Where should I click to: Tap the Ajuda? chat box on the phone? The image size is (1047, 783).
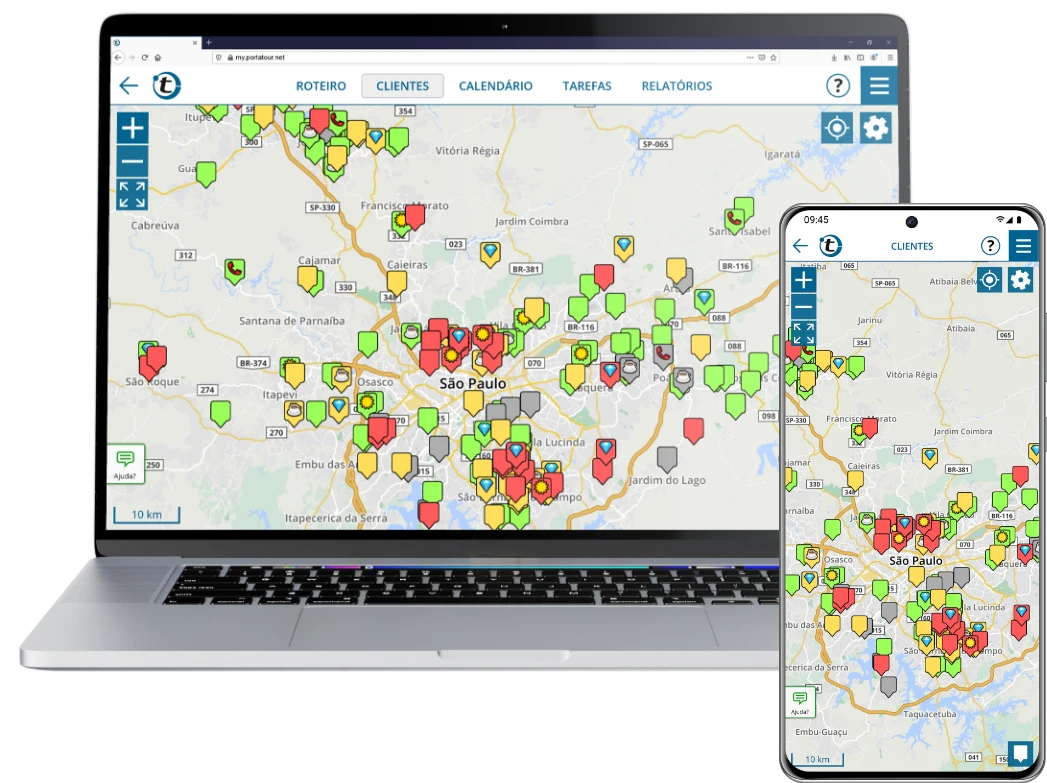[x=800, y=702]
